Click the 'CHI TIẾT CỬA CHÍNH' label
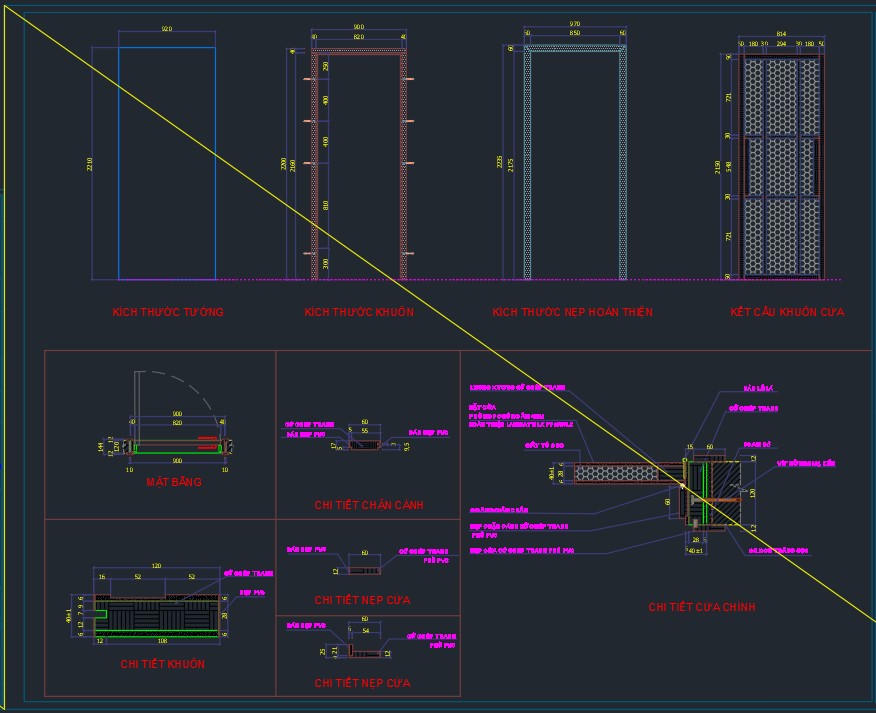 pos(701,607)
